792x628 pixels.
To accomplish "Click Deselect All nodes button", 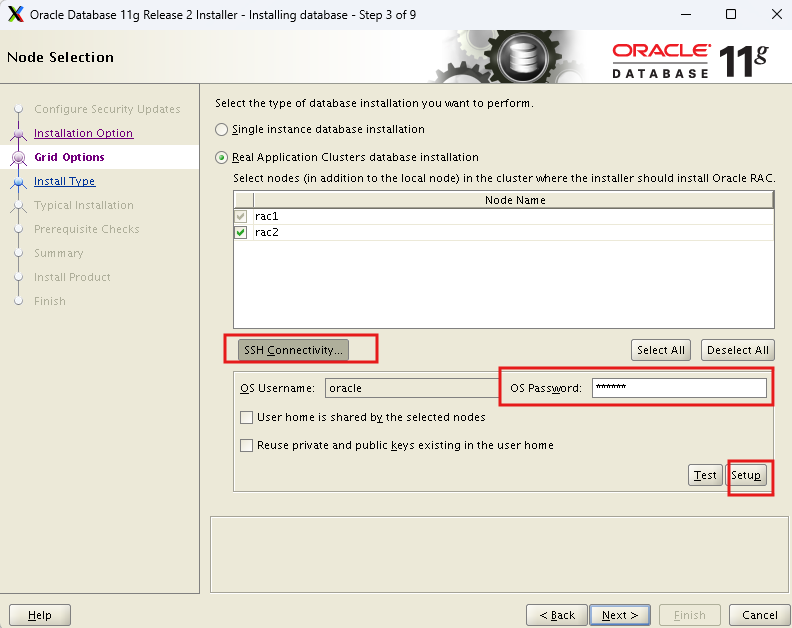I will pyautogui.click(x=737, y=350).
